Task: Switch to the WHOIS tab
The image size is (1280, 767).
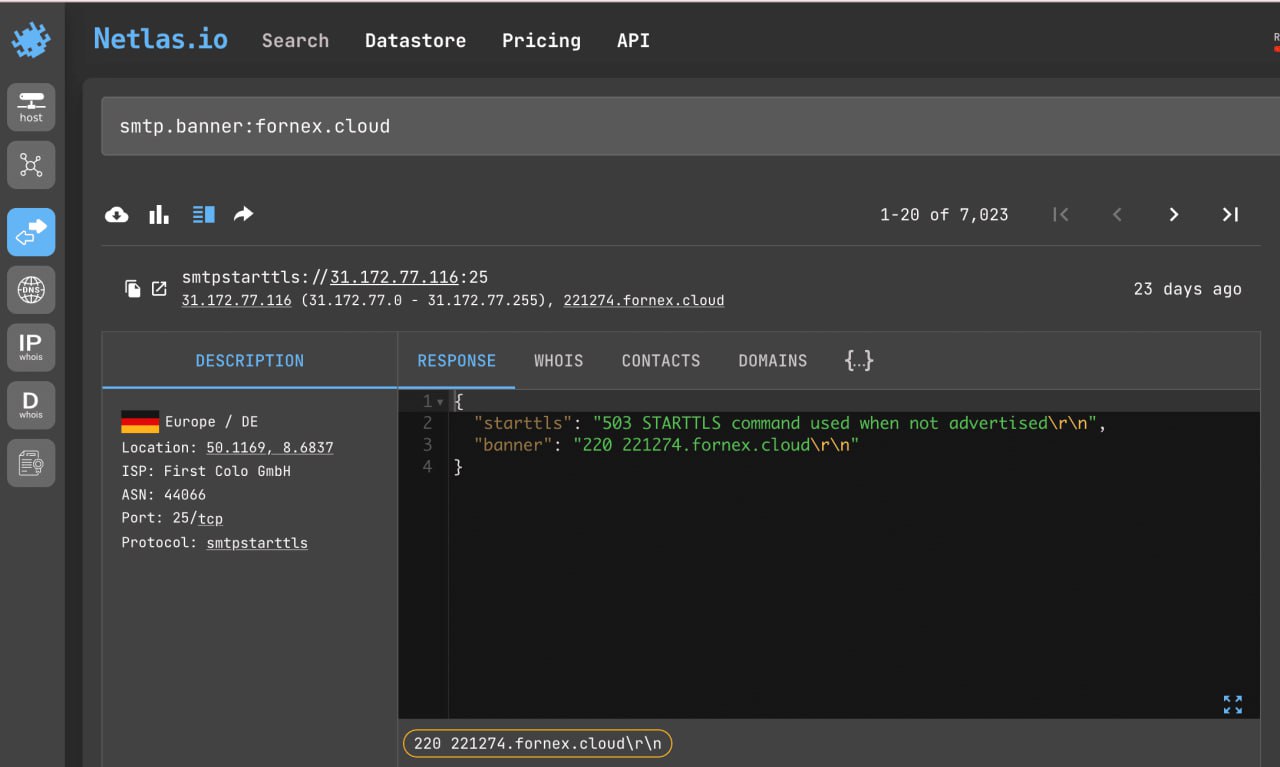Action: (x=558, y=360)
